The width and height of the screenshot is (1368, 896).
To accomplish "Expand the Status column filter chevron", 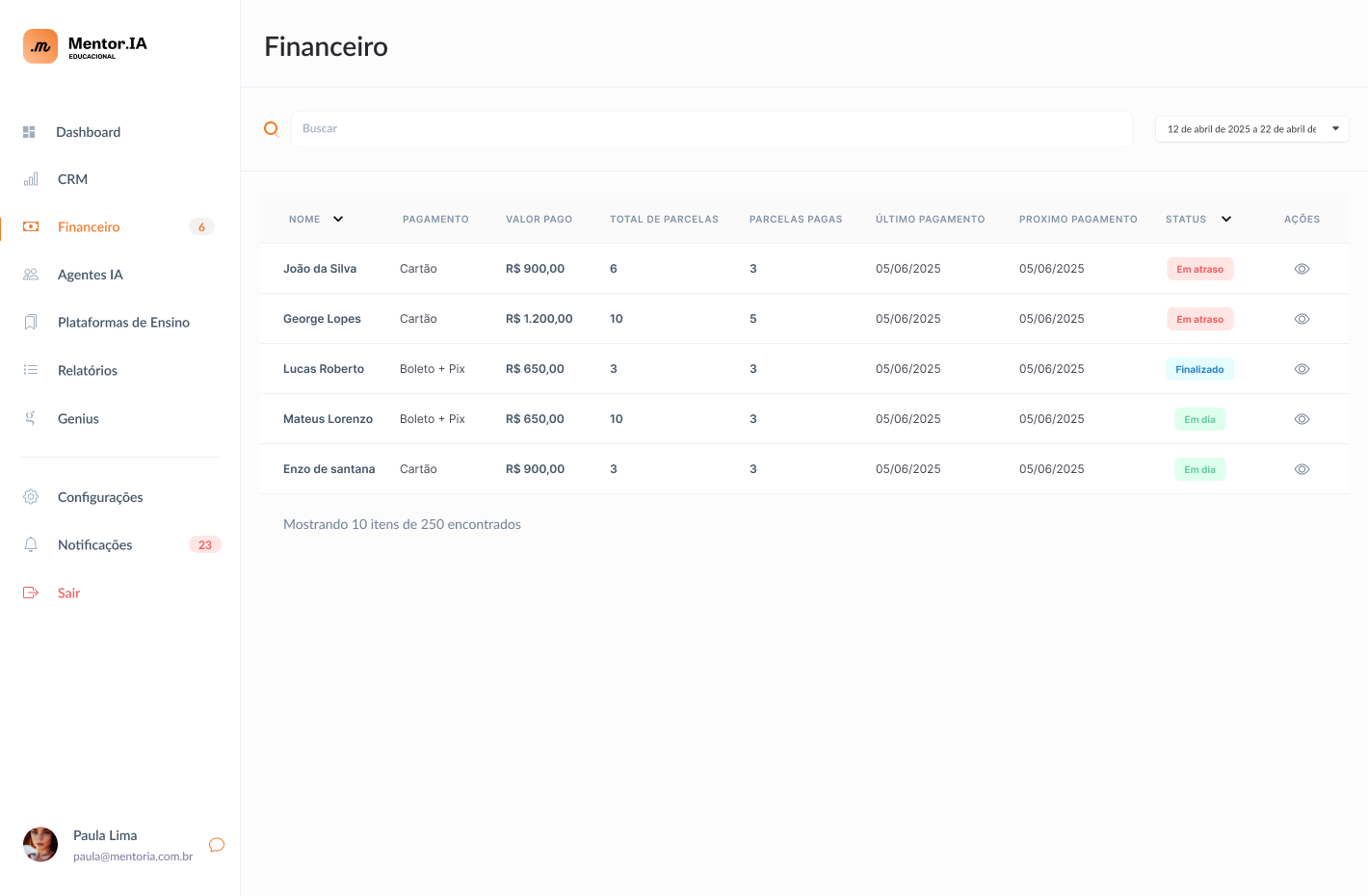I will click(x=1226, y=219).
